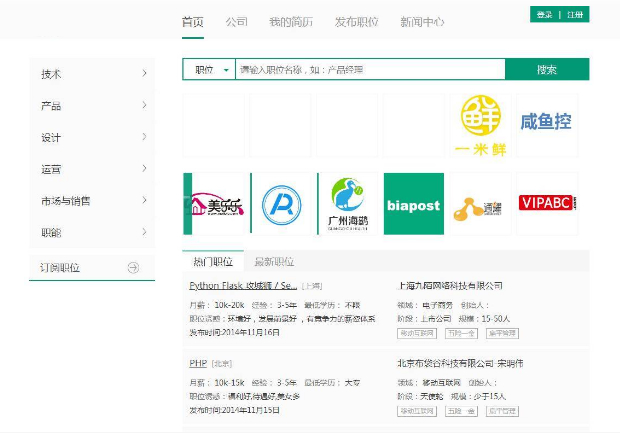Image resolution: width=620 pixels, height=433 pixels.
Task: Select the 产品 category label
Action: coord(51,106)
